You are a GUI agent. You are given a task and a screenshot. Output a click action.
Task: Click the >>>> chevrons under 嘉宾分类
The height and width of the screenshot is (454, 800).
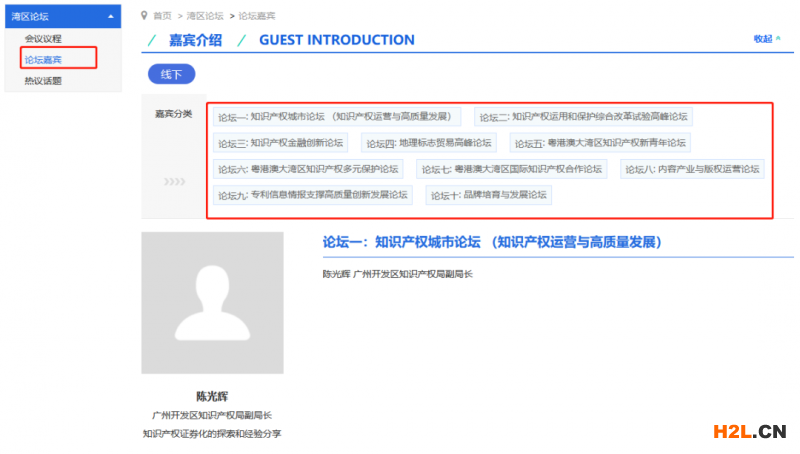[174, 182]
